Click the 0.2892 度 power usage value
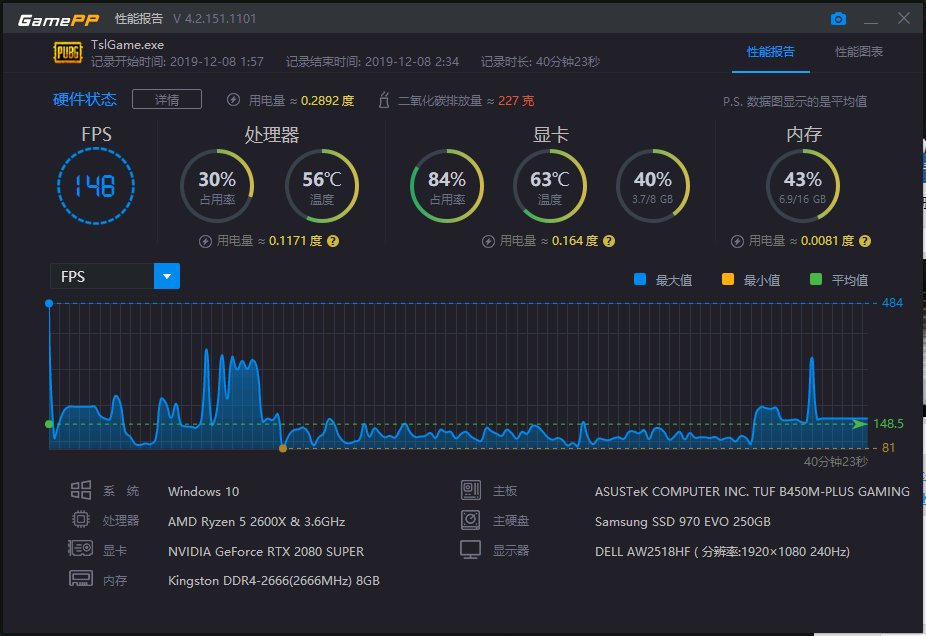926x636 pixels. click(327, 100)
